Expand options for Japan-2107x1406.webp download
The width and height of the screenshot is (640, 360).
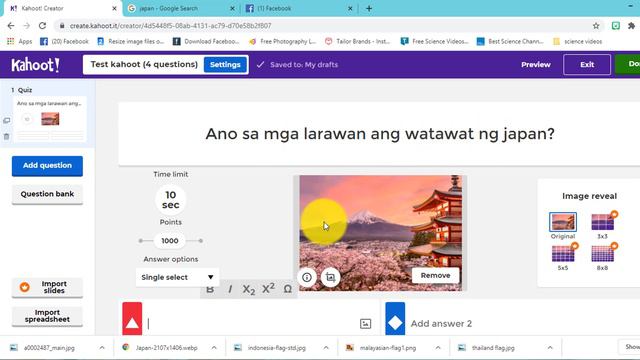click(x=214, y=348)
